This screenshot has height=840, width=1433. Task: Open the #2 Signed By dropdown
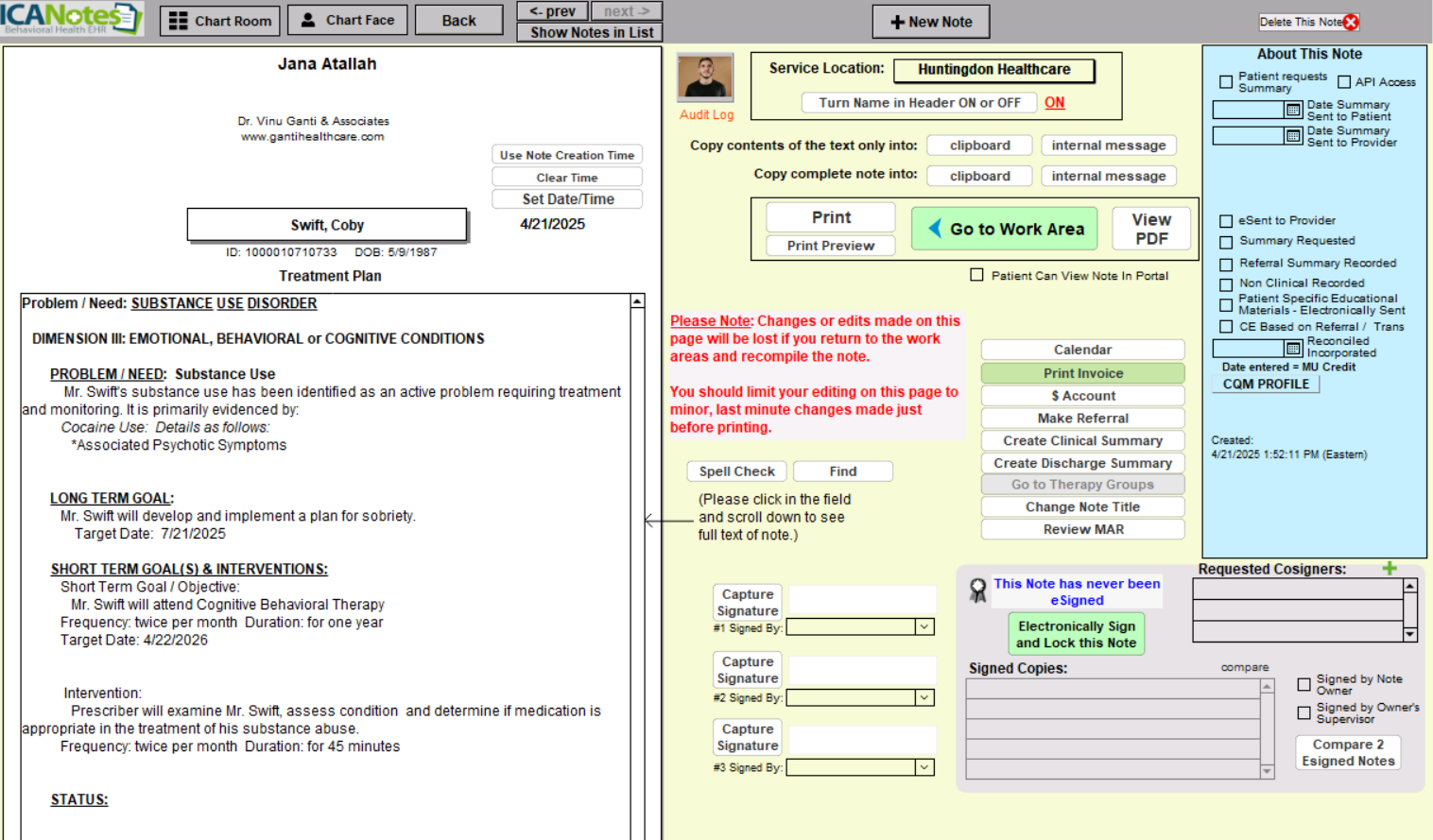pyautogui.click(x=924, y=697)
